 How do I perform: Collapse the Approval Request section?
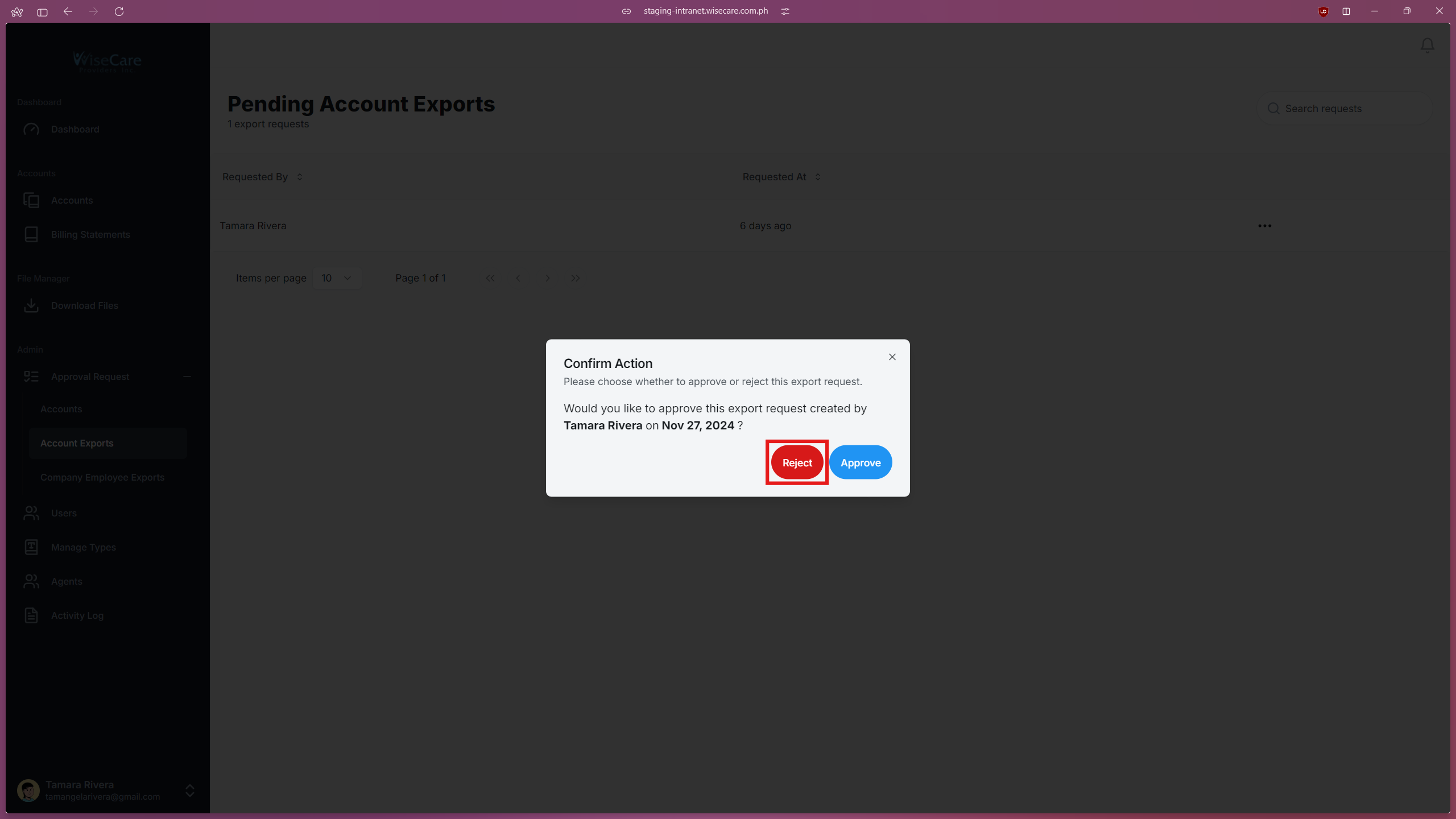coord(187,376)
